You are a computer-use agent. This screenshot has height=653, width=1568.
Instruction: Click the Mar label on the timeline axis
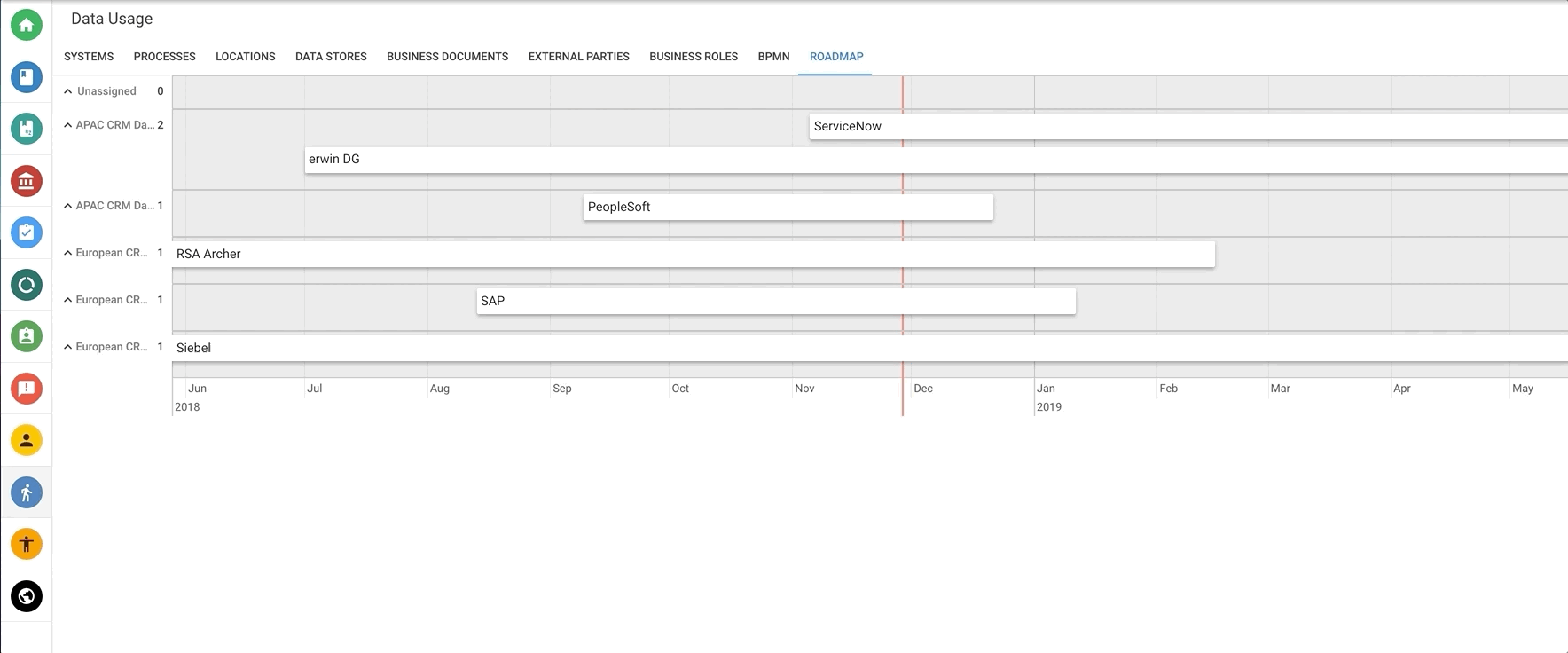tap(1281, 389)
